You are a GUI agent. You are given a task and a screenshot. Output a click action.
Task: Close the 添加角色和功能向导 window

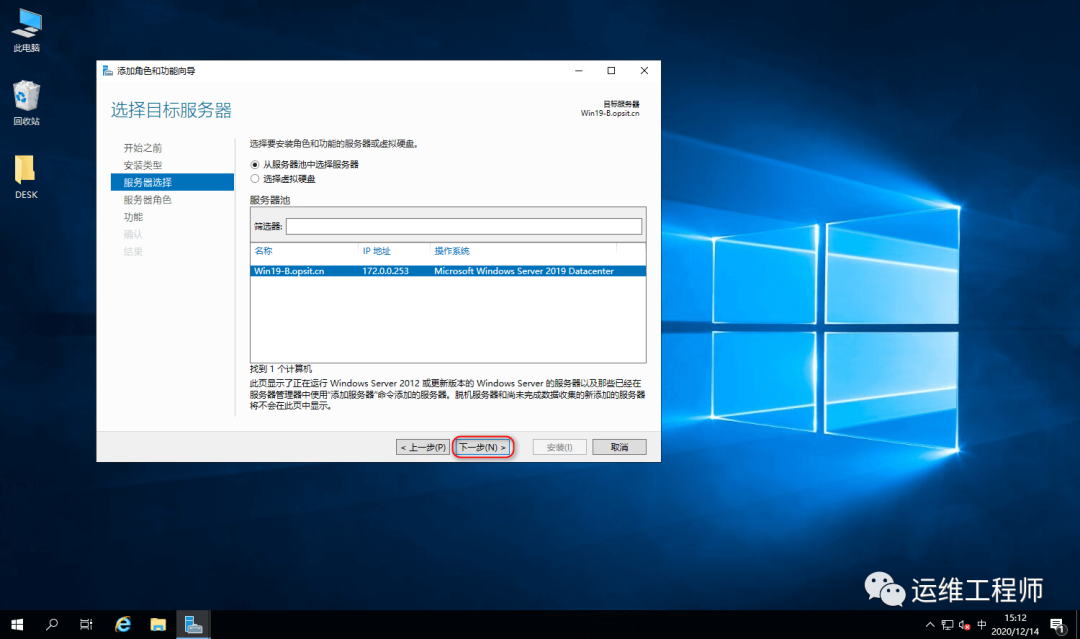[x=644, y=71]
